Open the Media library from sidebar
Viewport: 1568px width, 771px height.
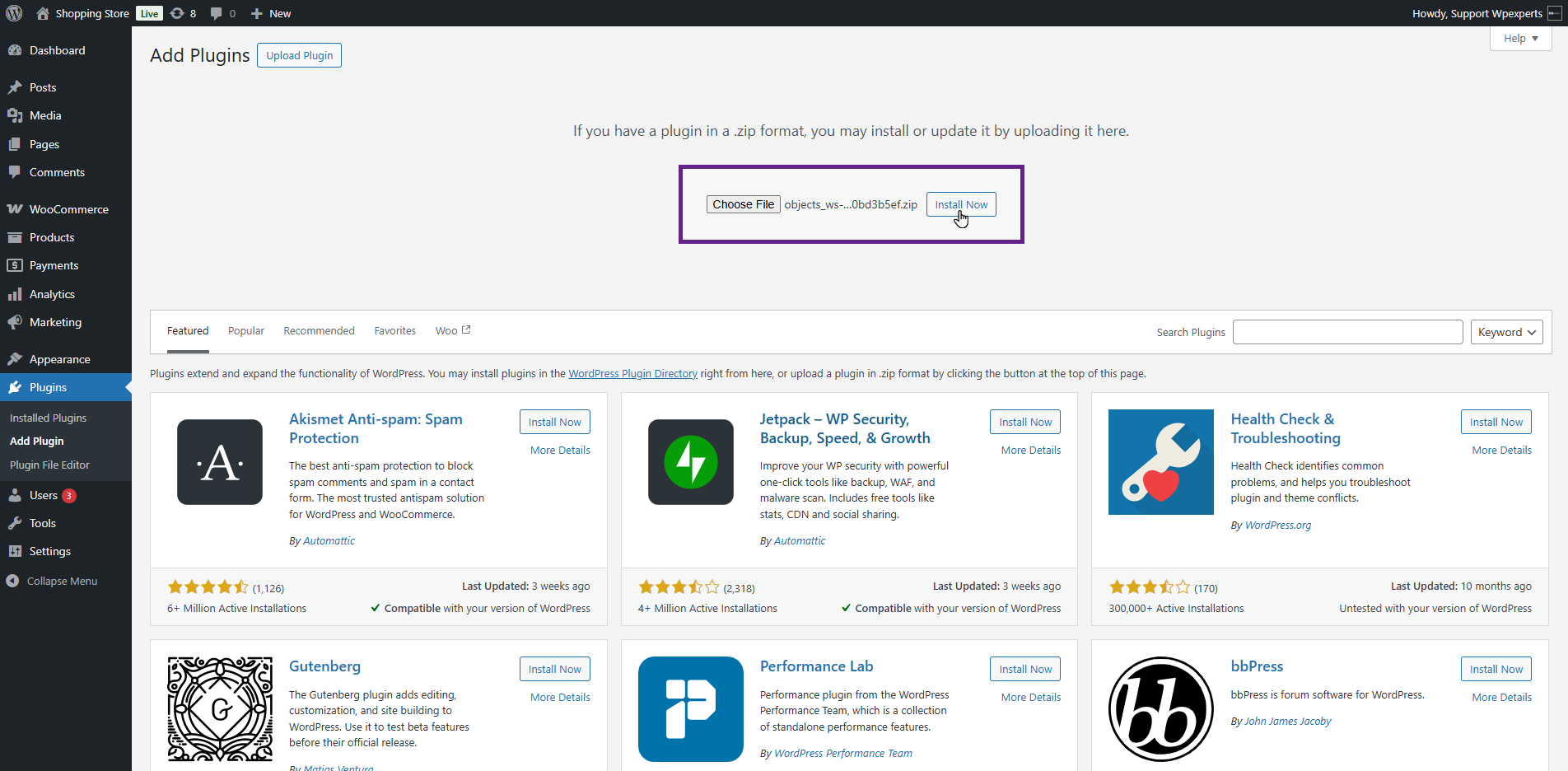click(44, 115)
